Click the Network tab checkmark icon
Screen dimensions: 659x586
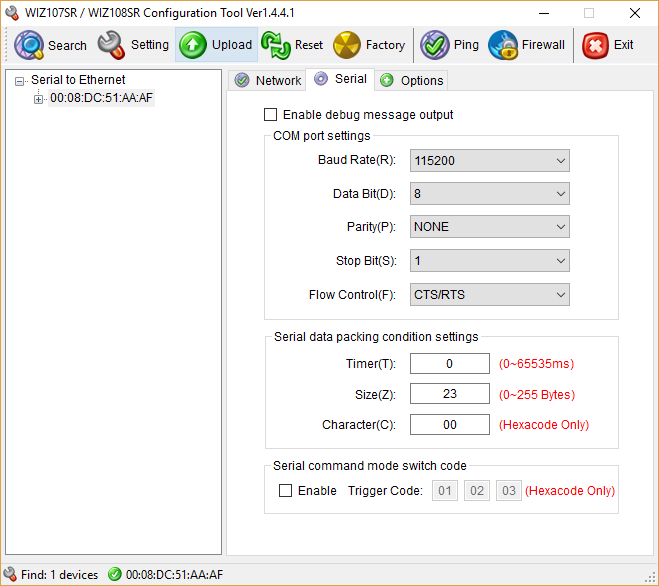pyautogui.click(x=242, y=80)
